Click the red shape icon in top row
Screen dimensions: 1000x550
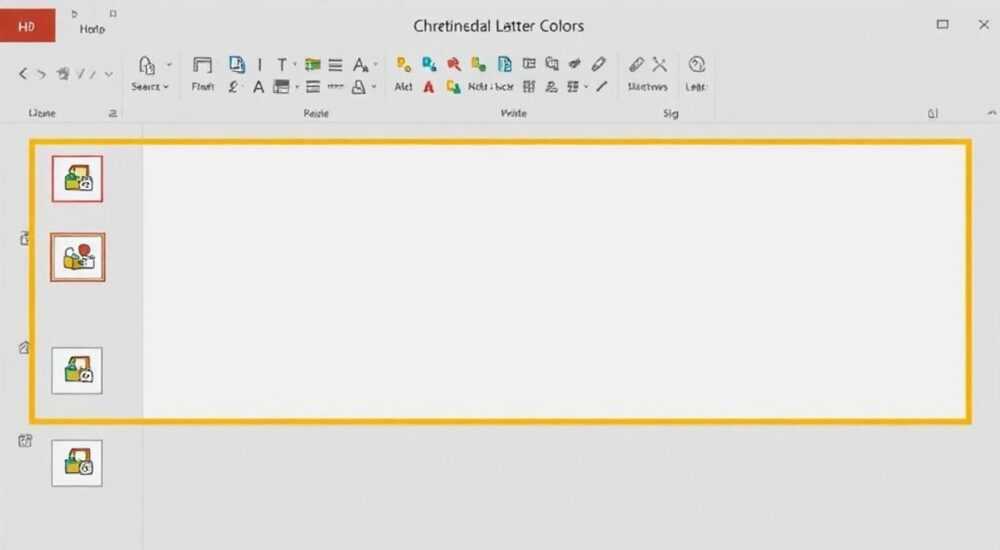click(453, 64)
